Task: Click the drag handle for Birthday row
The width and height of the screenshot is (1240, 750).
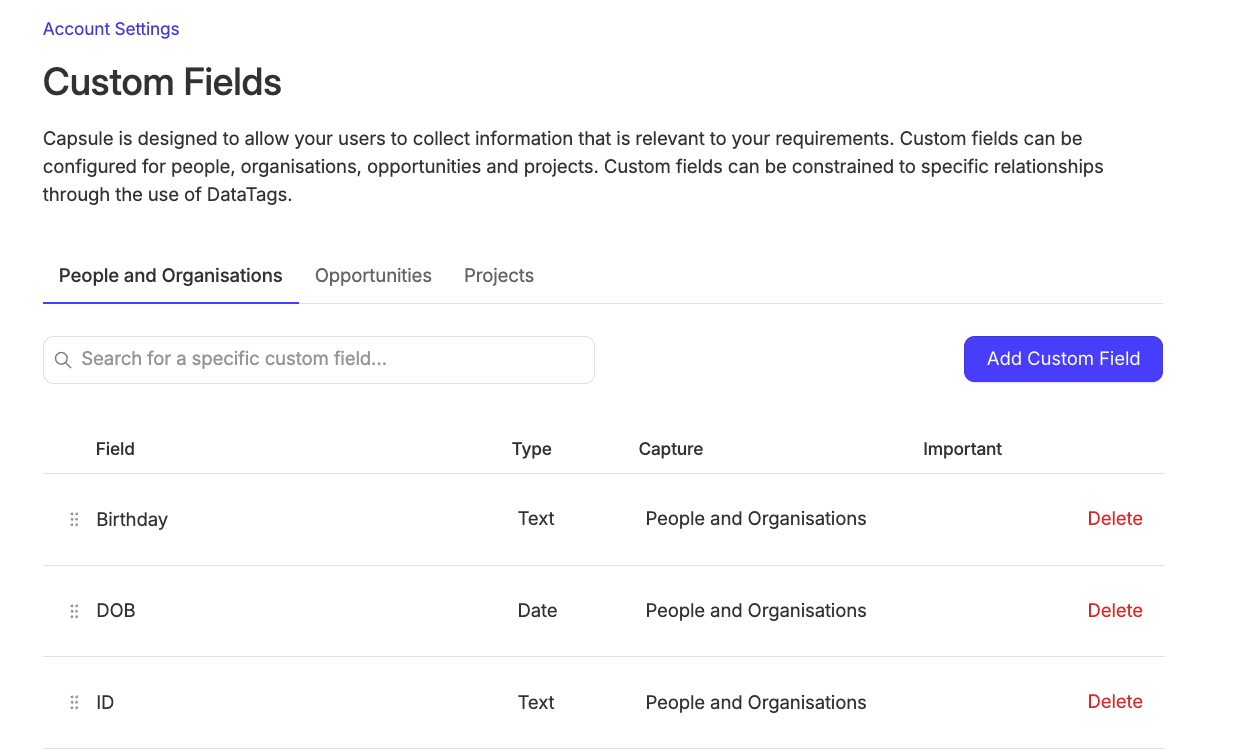Action: coord(74,519)
